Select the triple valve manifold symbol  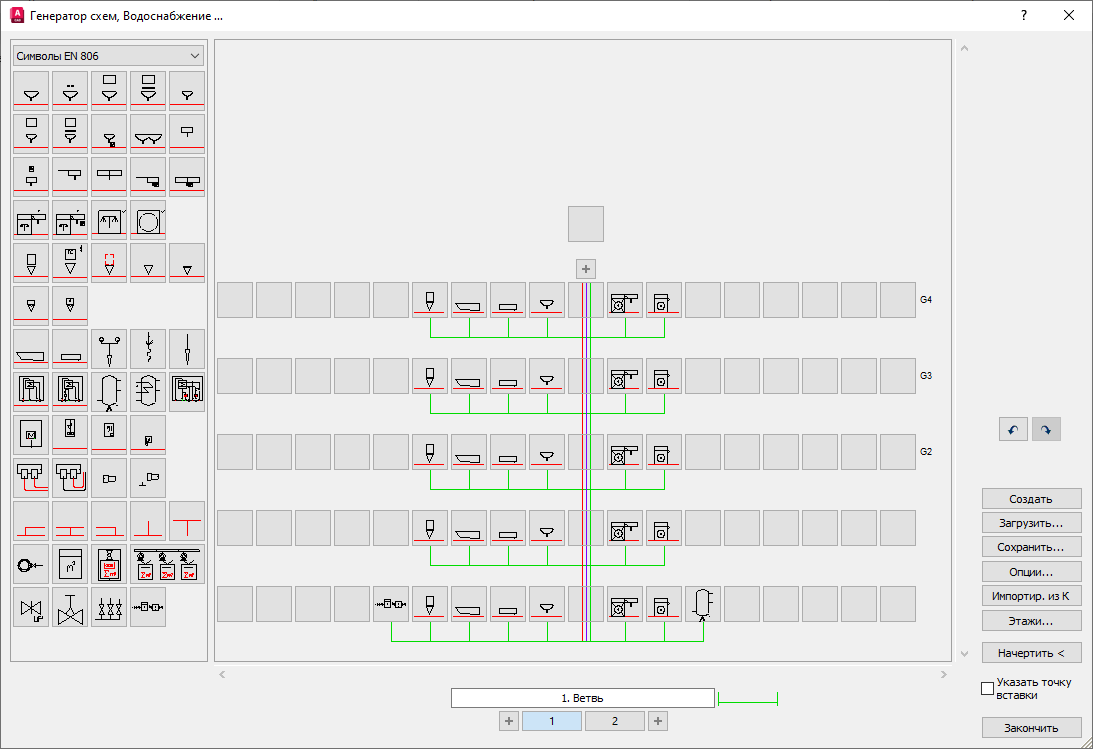click(x=109, y=608)
